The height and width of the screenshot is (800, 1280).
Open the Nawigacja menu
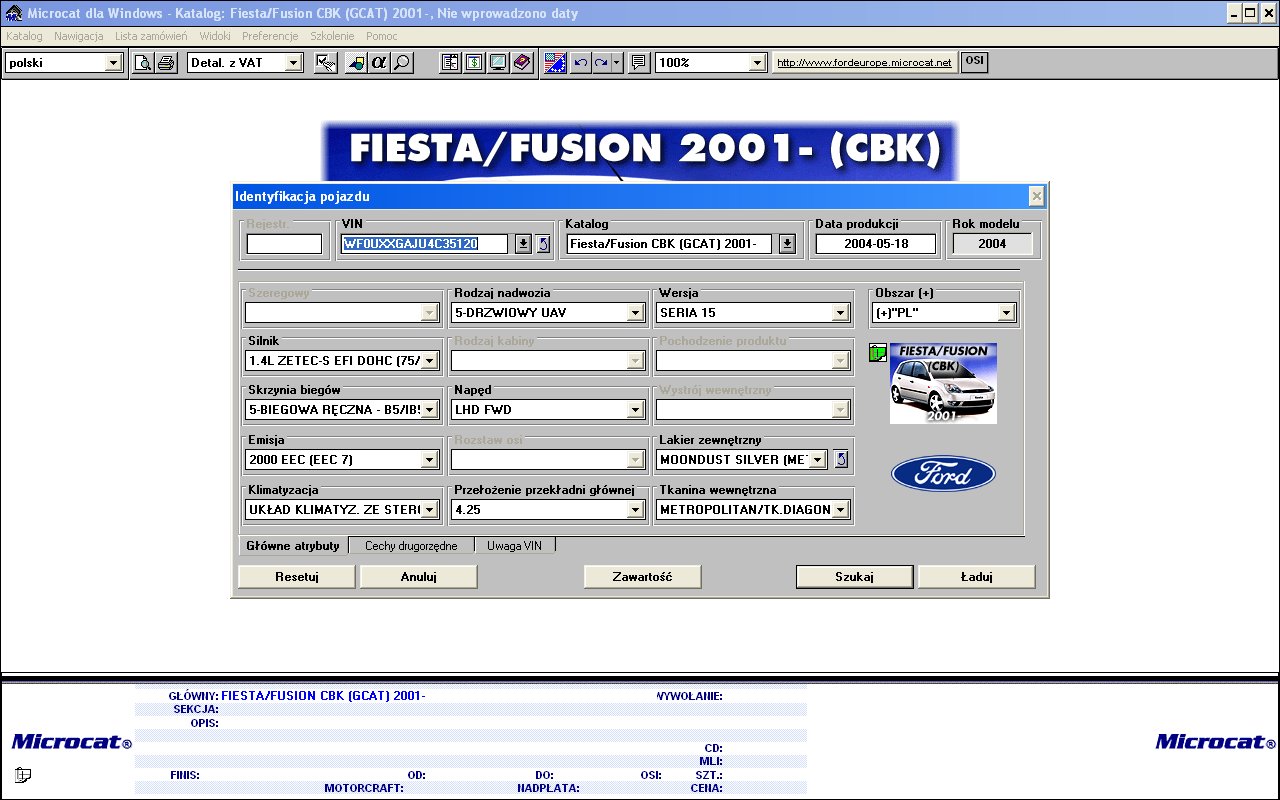pyautogui.click(x=79, y=36)
